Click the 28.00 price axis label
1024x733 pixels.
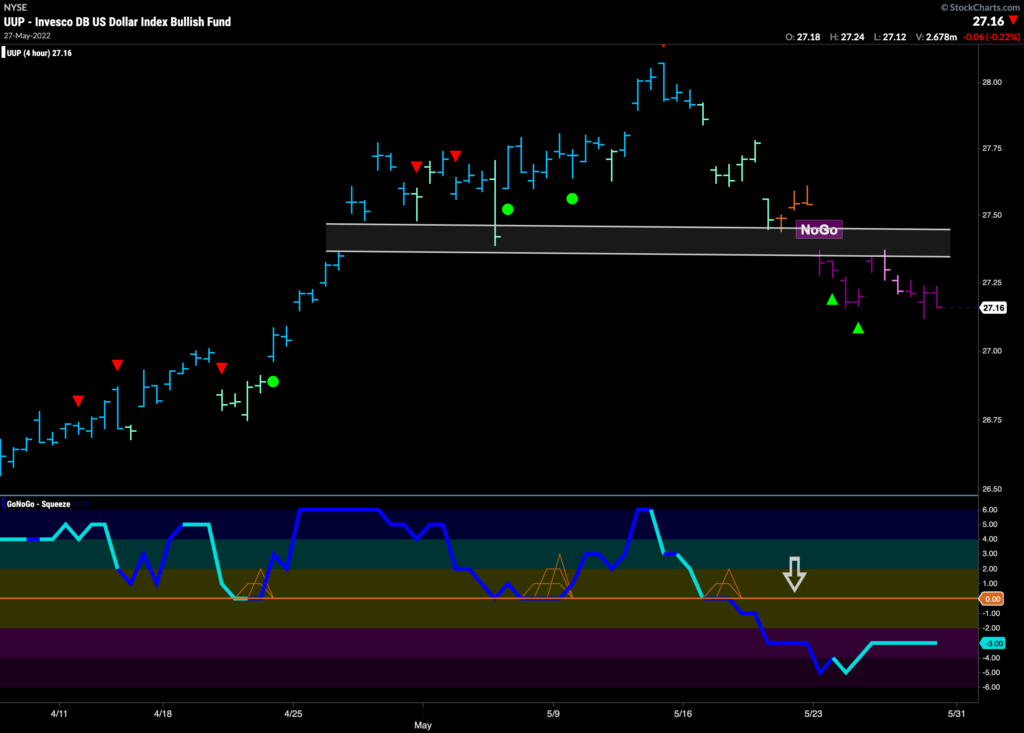(x=991, y=82)
